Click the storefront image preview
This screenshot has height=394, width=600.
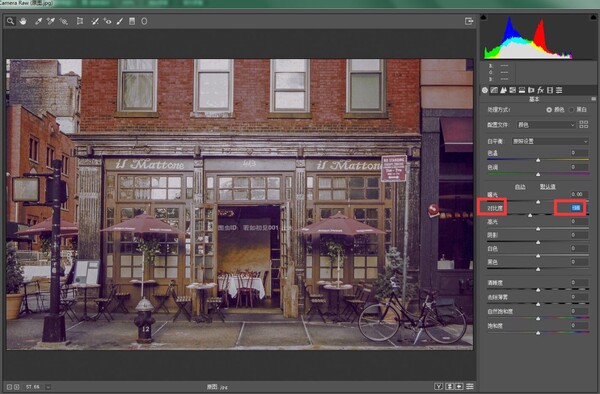tap(240, 204)
